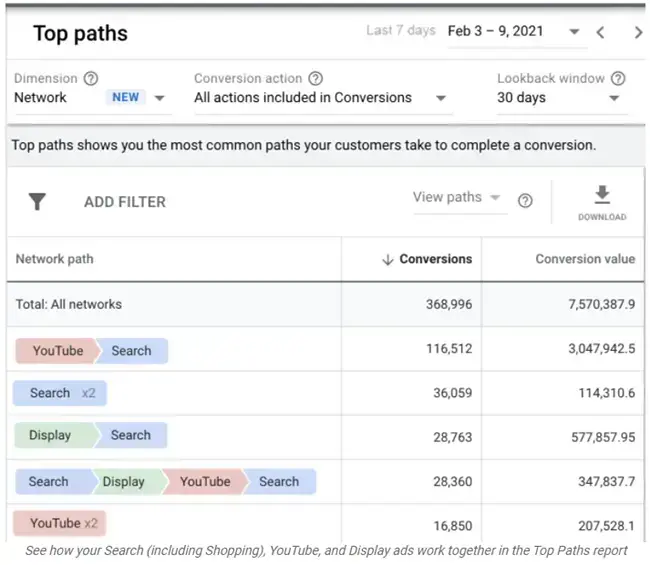Image resolution: width=650 pixels, height=565 pixels.
Task: Click the conversions cell 36,059
Action: point(453,393)
